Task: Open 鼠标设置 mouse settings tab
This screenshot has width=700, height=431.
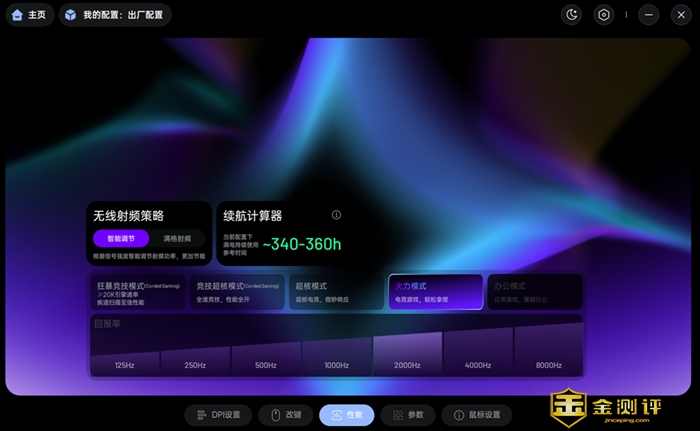Action: (x=477, y=415)
